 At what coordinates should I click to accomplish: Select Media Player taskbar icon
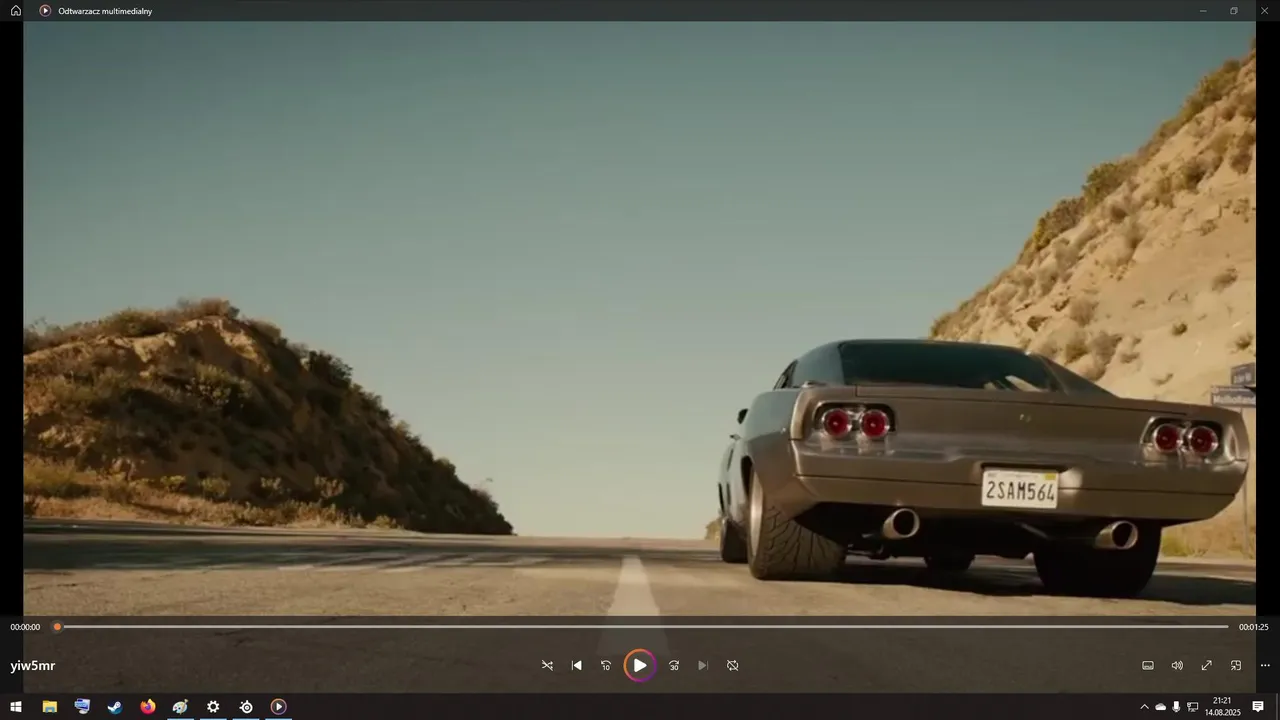click(279, 707)
